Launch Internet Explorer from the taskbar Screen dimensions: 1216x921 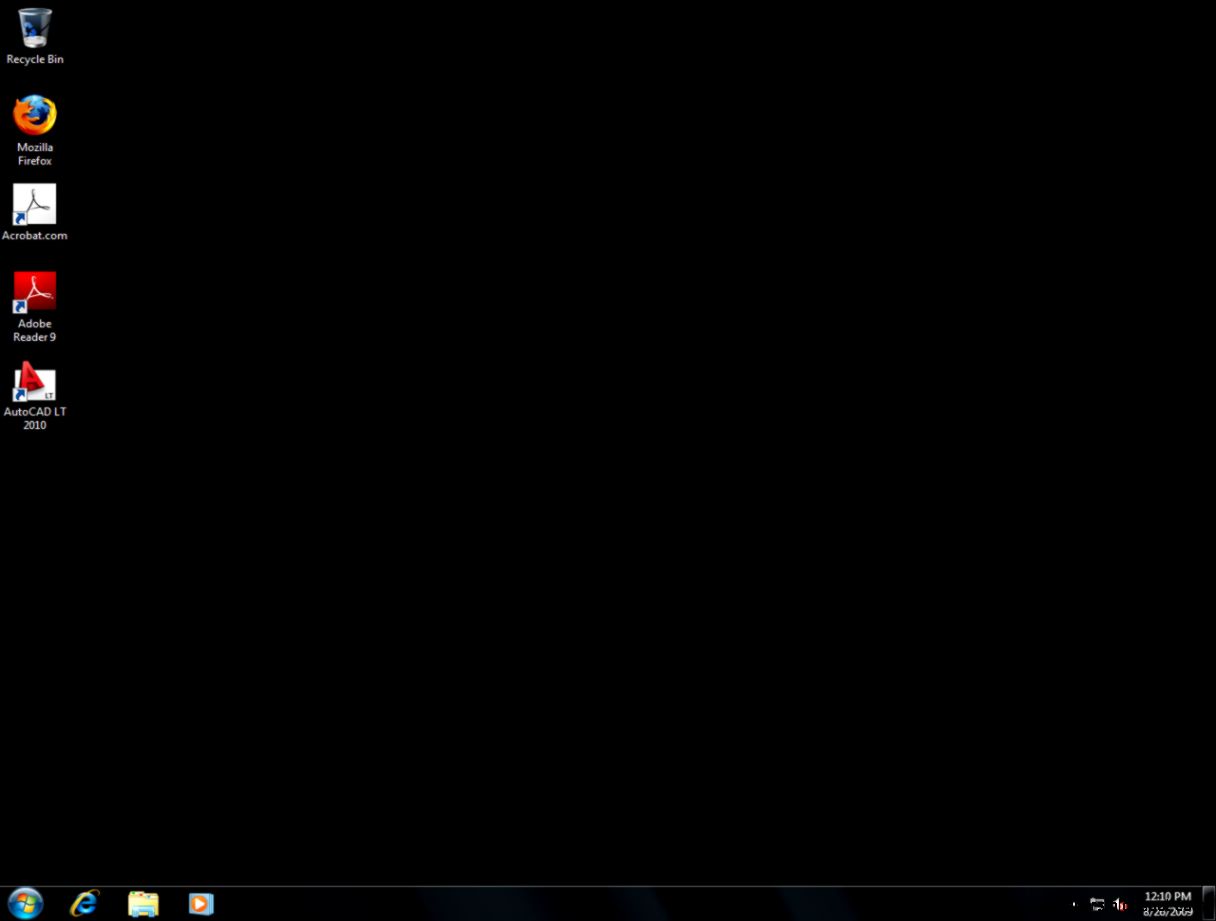click(x=83, y=903)
